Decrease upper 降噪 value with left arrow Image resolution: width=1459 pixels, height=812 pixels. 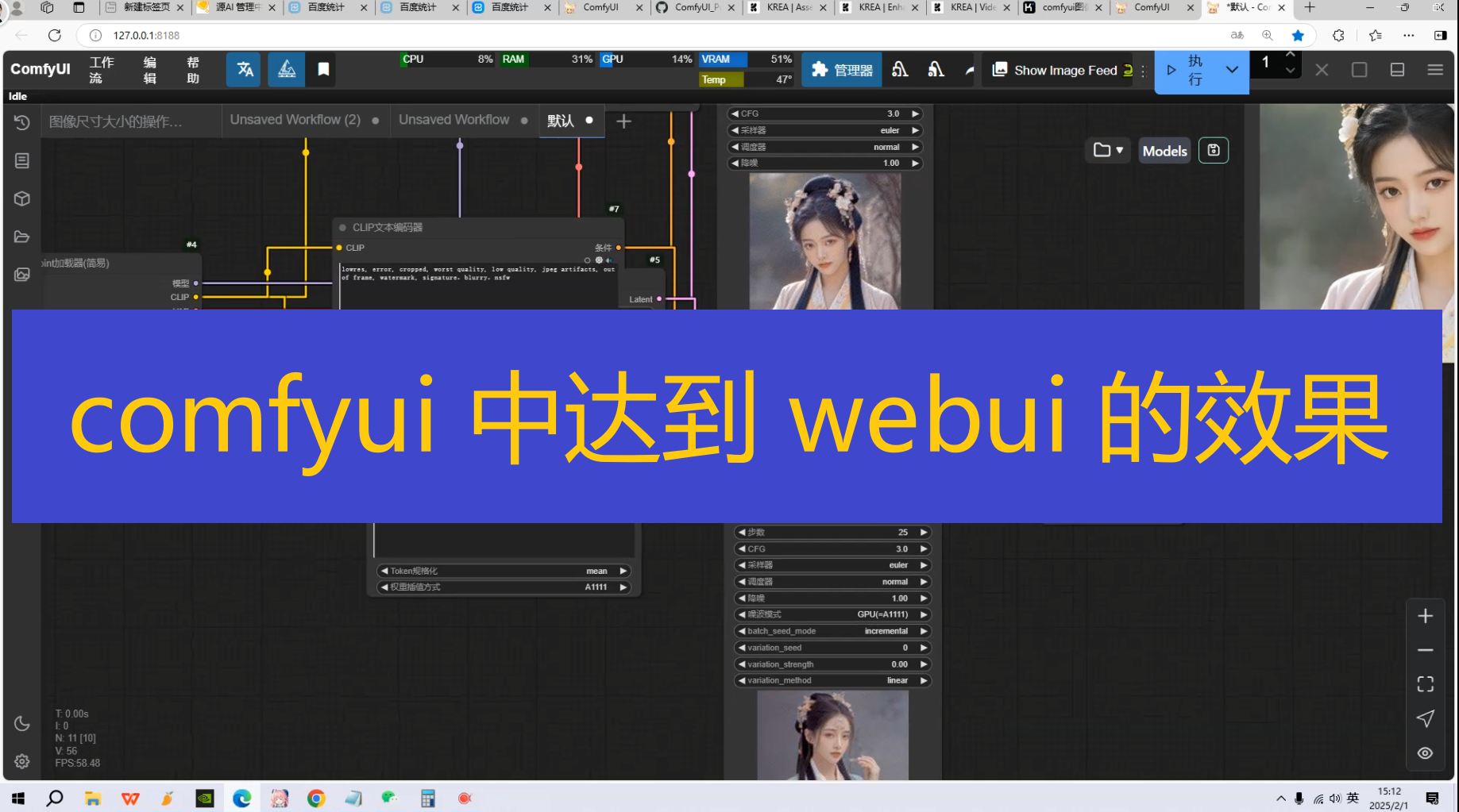pyautogui.click(x=735, y=163)
